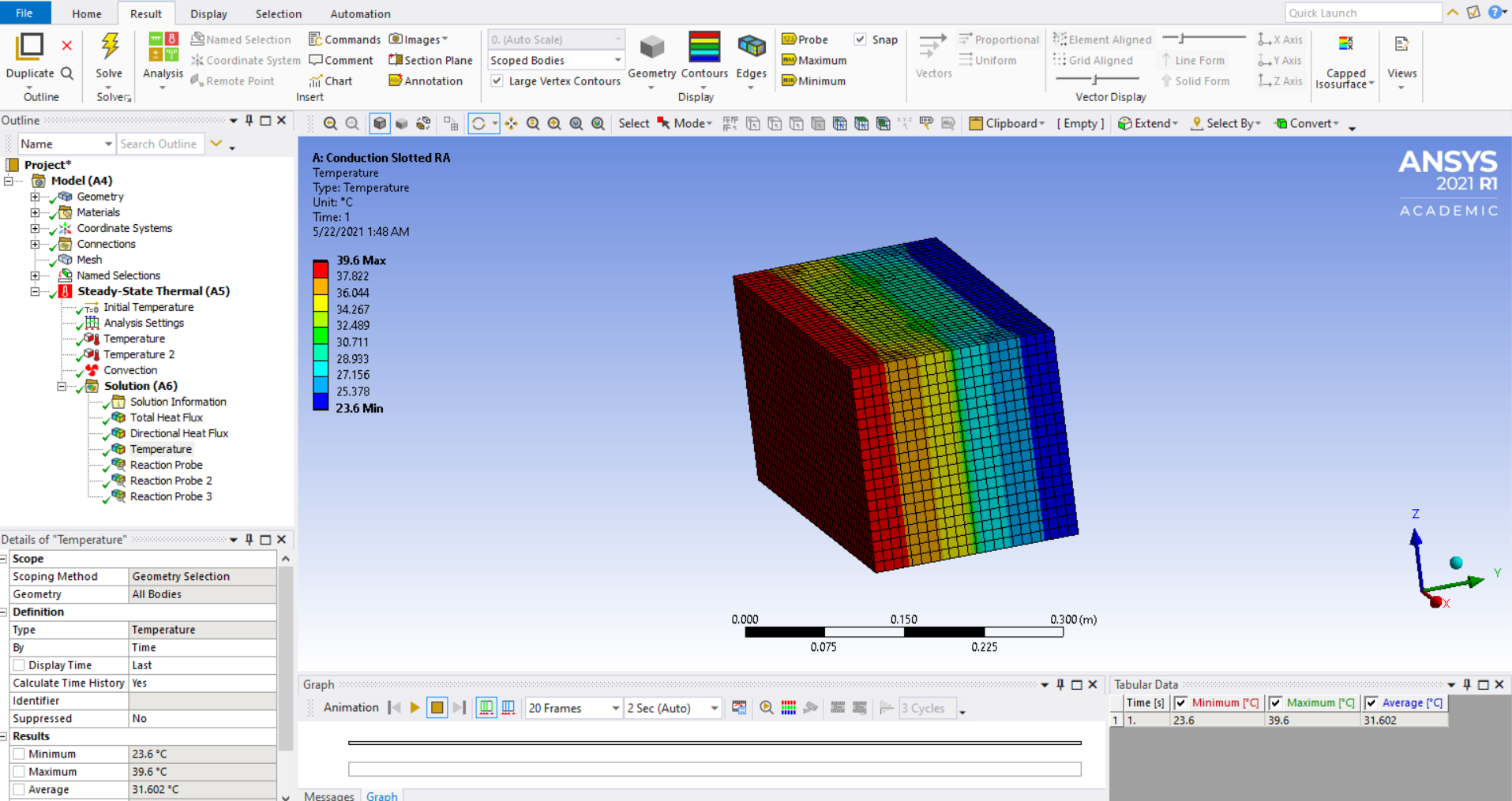Switch to the Display ribbon tab
The width and height of the screenshot is (1512, 801).
[208, 13]
